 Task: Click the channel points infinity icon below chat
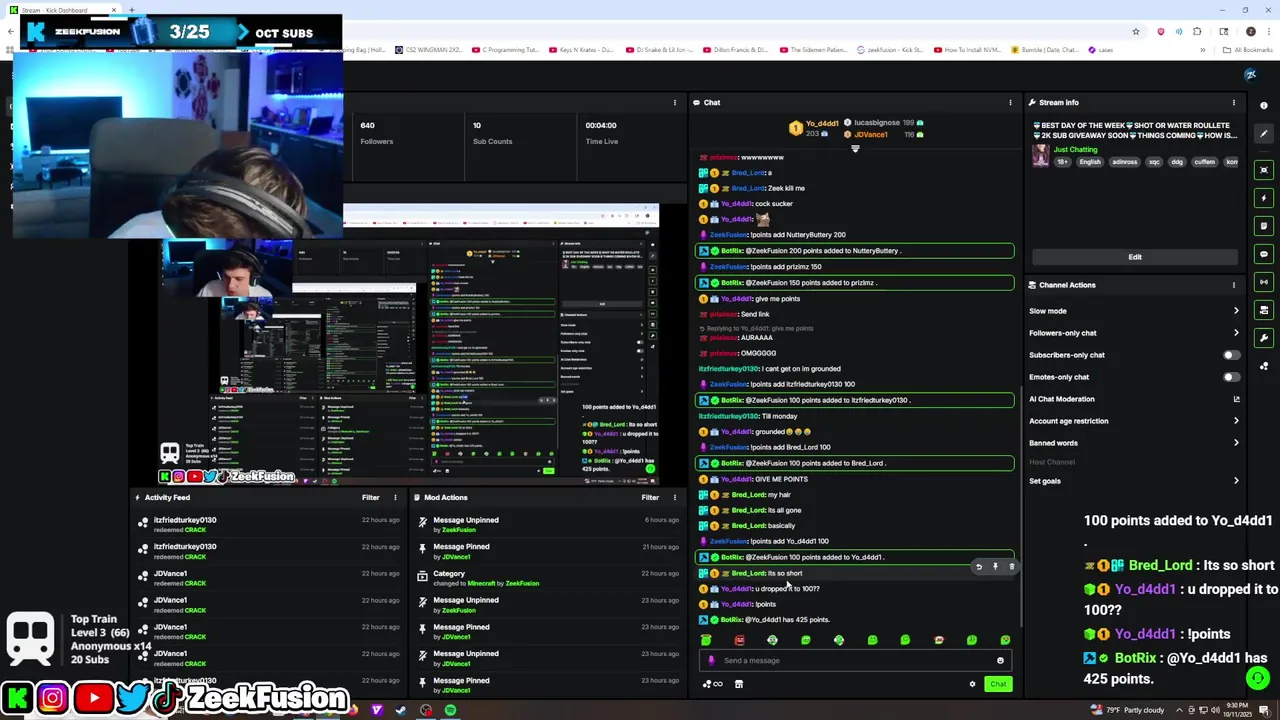(x=713, y=684)
